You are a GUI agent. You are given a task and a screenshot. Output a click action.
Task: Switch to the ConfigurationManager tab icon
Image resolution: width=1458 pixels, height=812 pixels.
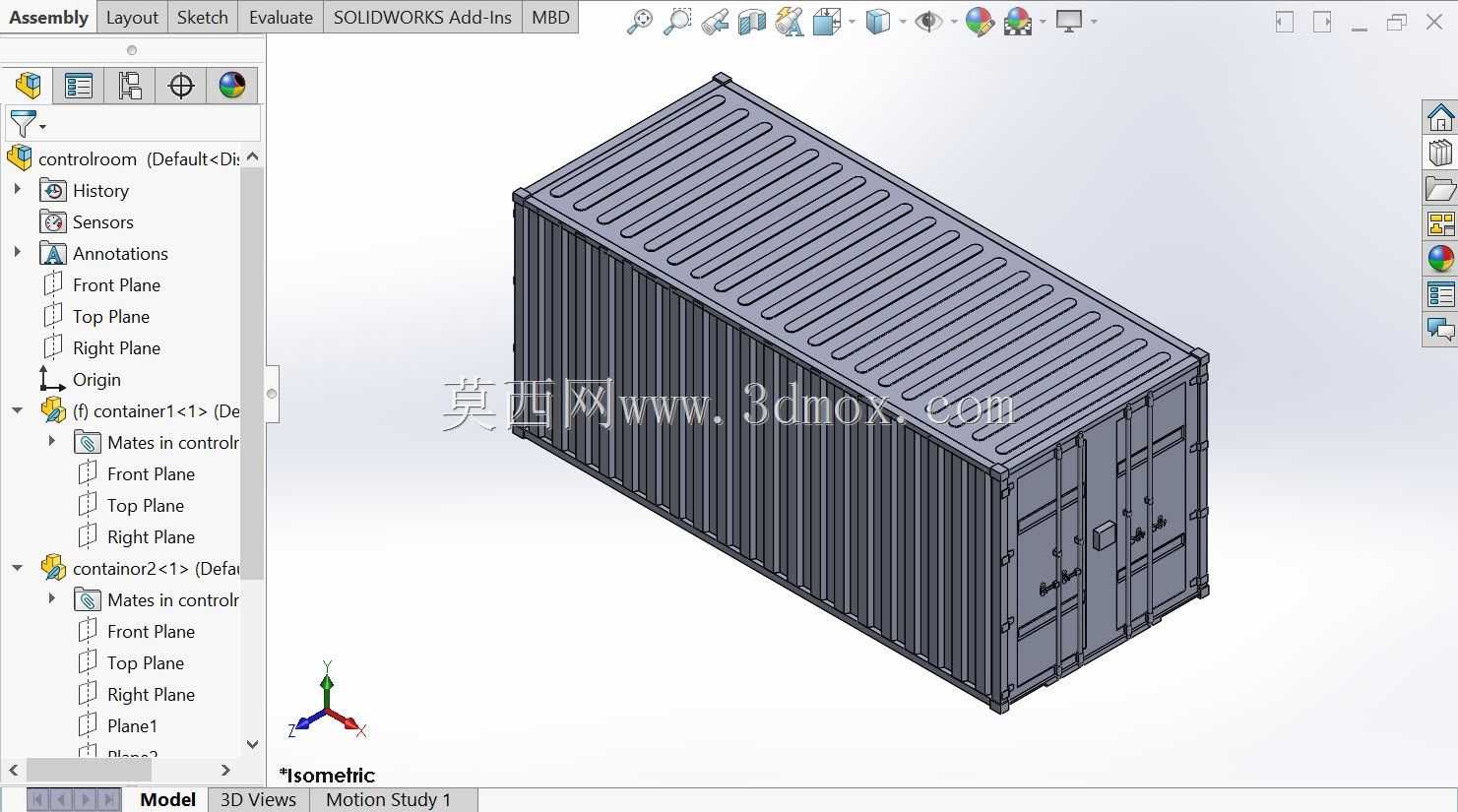pos(130,86)
